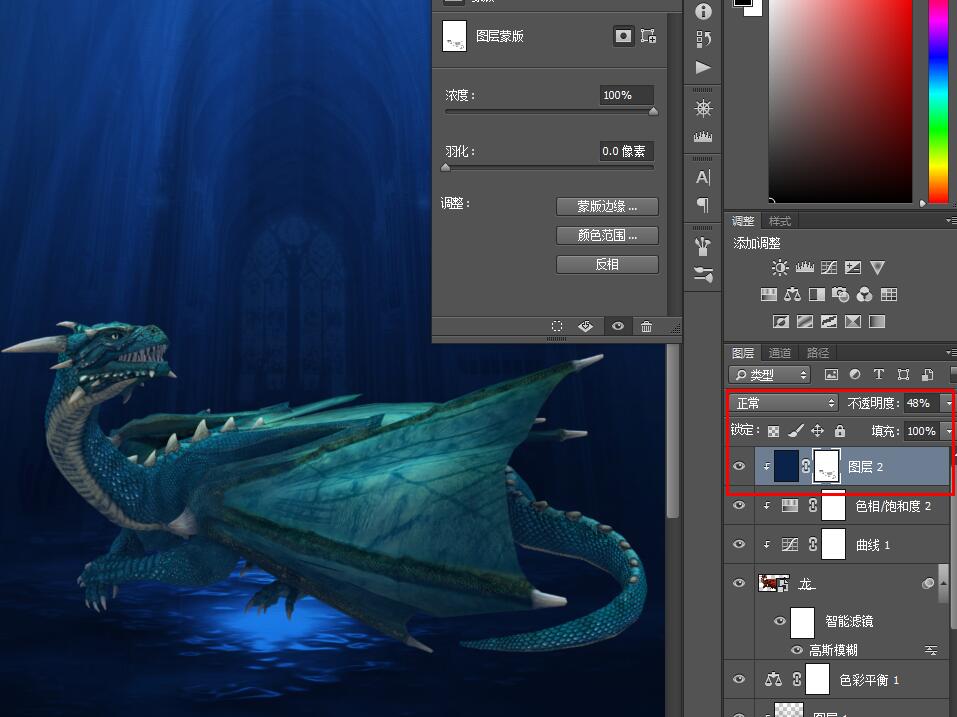This screenshot has width=957, height=717.
Task: Toggle 高斯模糊 filter visibility eye
Action: pos(796,650)
